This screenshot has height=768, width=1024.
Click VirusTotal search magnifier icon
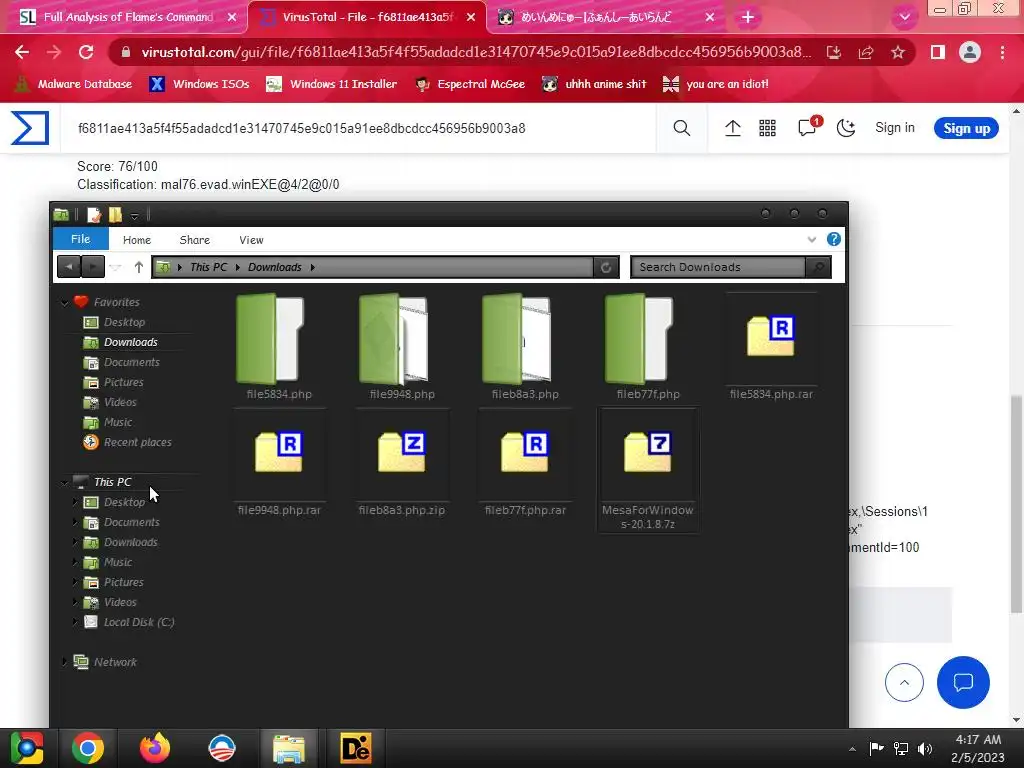click(681, 128)
